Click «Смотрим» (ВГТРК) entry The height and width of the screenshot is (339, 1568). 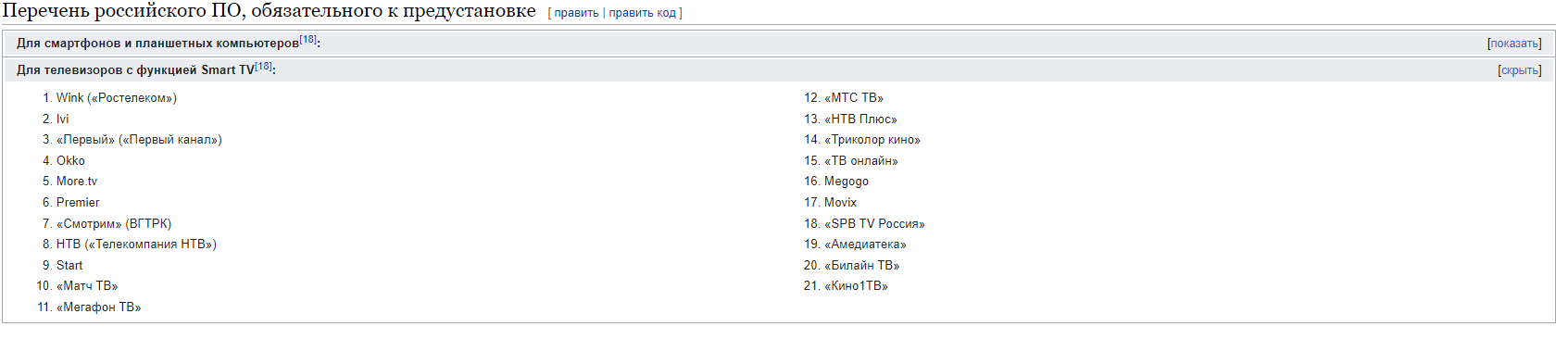[x=114, y=223]
